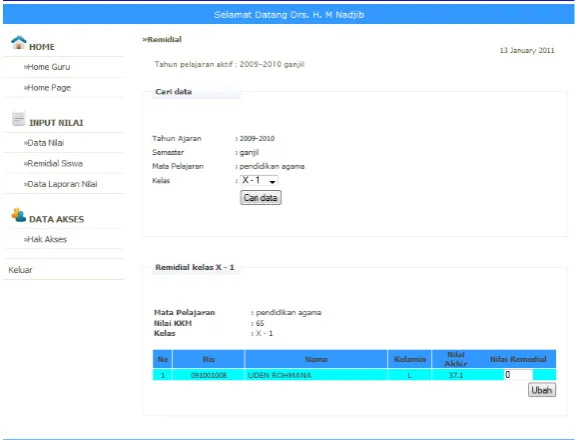Focus the Nilai Remedial input field

519,375
